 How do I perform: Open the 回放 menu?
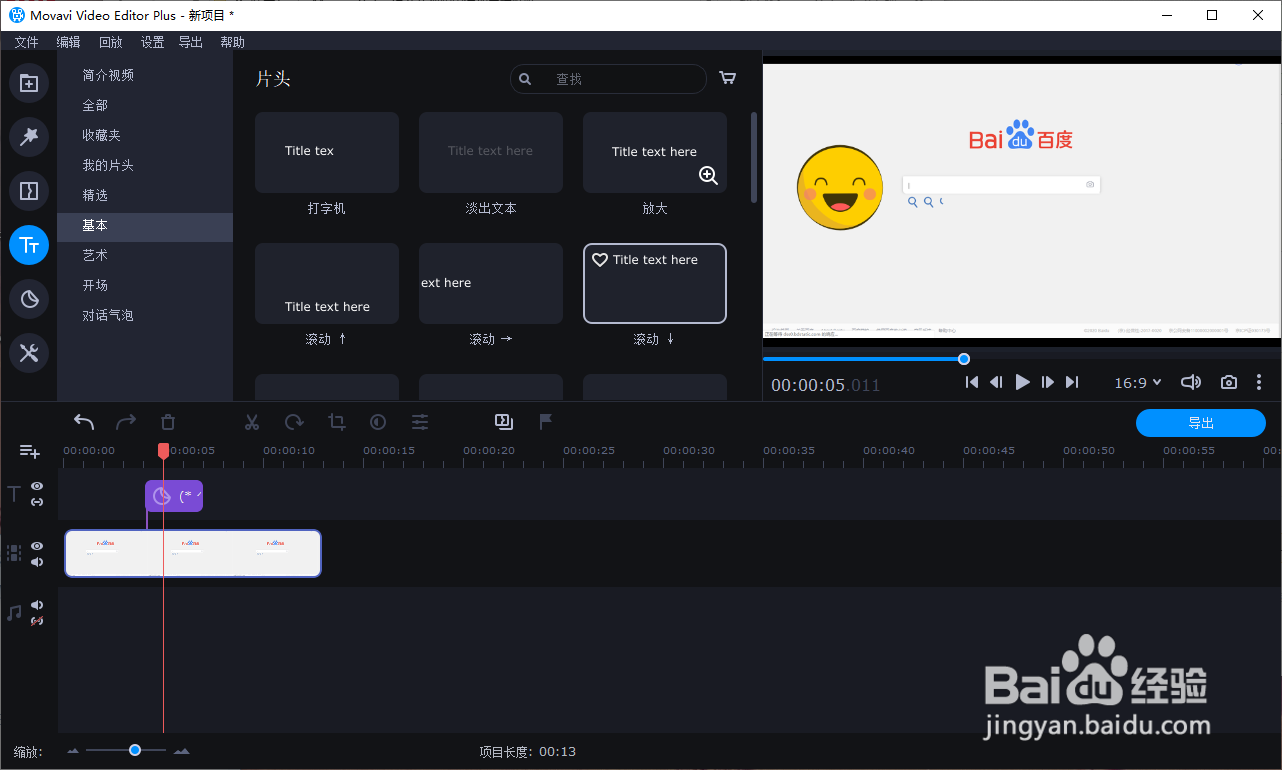pos(110,42)
